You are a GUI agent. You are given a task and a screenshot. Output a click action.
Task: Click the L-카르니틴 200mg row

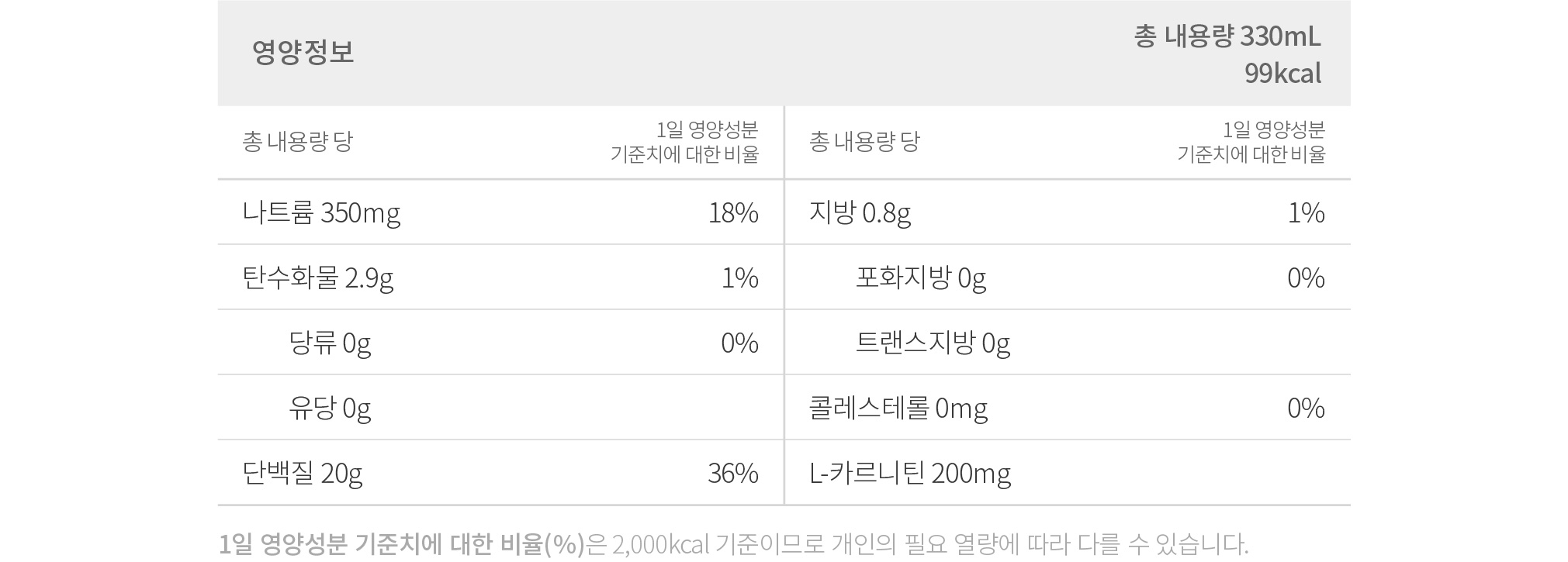910,473
